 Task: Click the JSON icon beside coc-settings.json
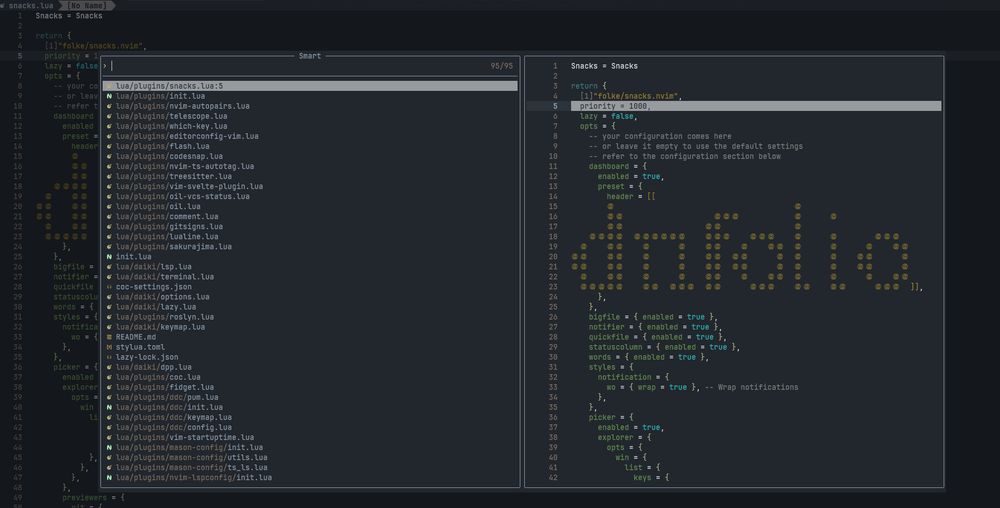pos(109,287)
